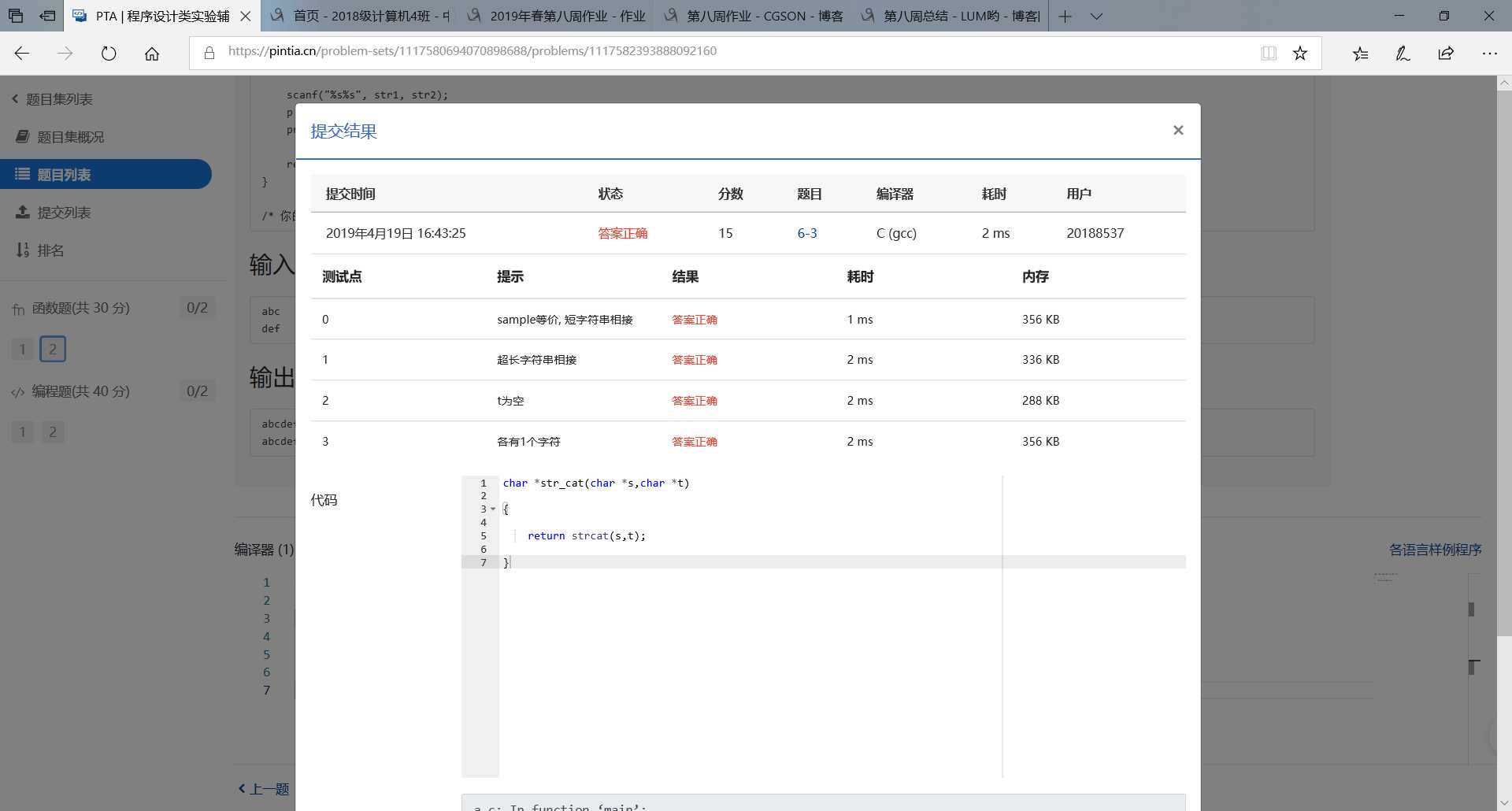Image resolution: width=1512 pixels, height=811 pixels.
Task: Close the 提交结果 dialog
Action: [x=1178, y=130]
